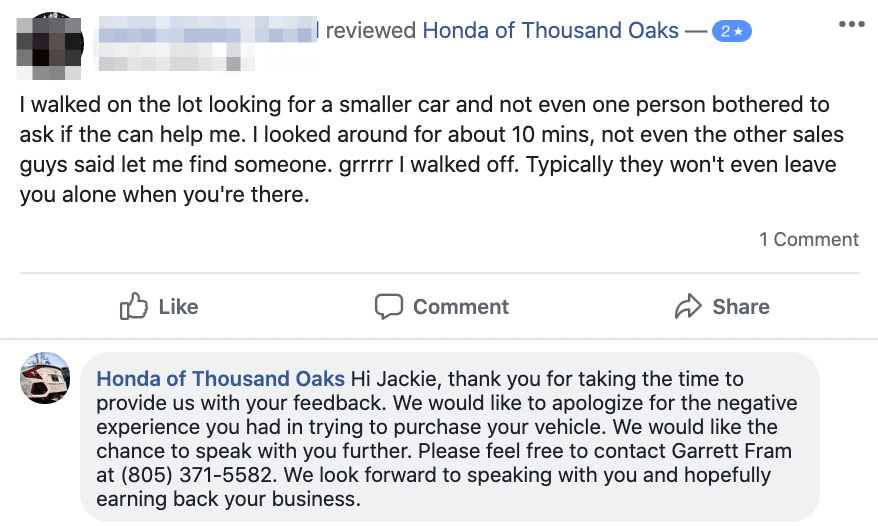
Task: Click the 2-star rating badge
Action: tap(731, 31)
